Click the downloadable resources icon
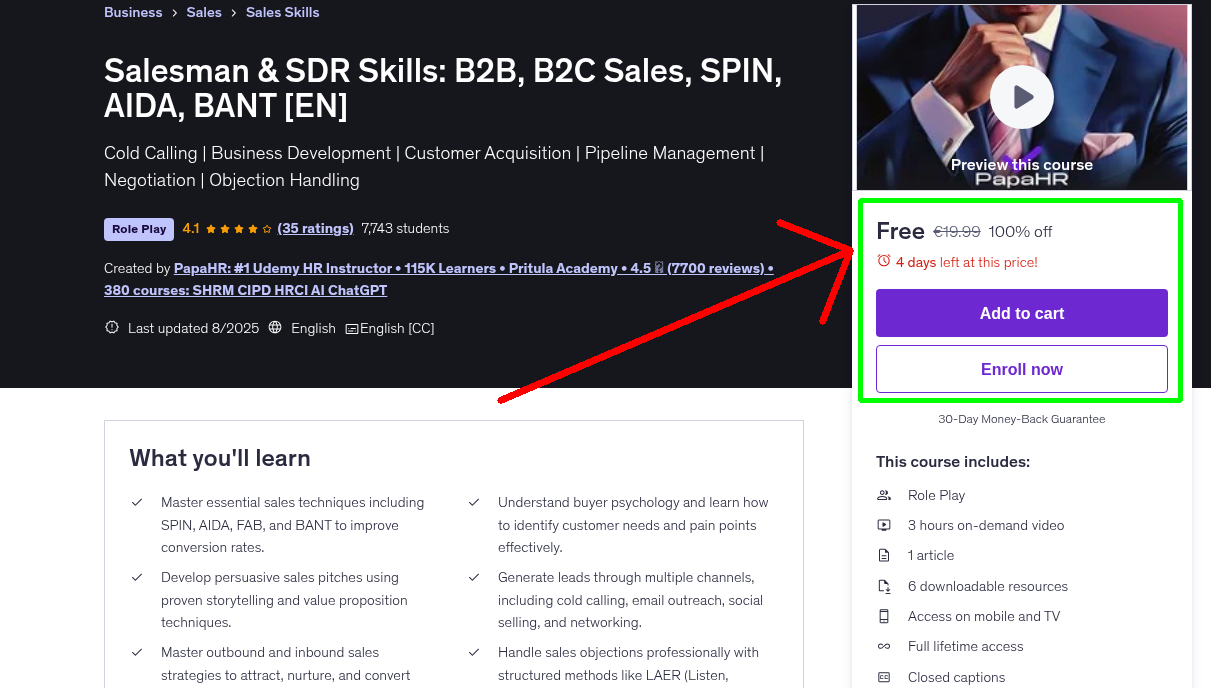This screenshot has width=1211, height=688. point(884,586)
